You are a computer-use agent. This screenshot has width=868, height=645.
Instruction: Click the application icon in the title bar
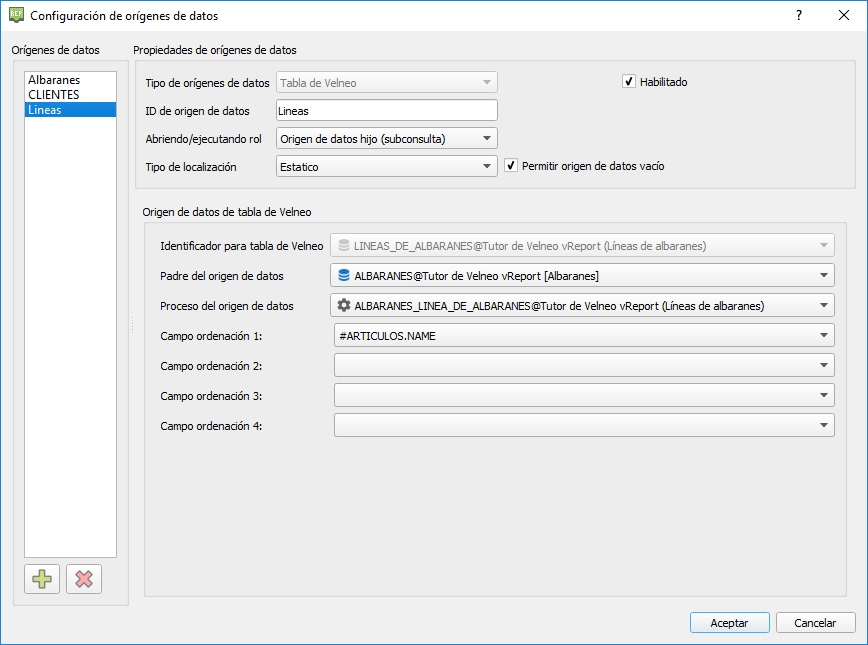click(16, 16)
